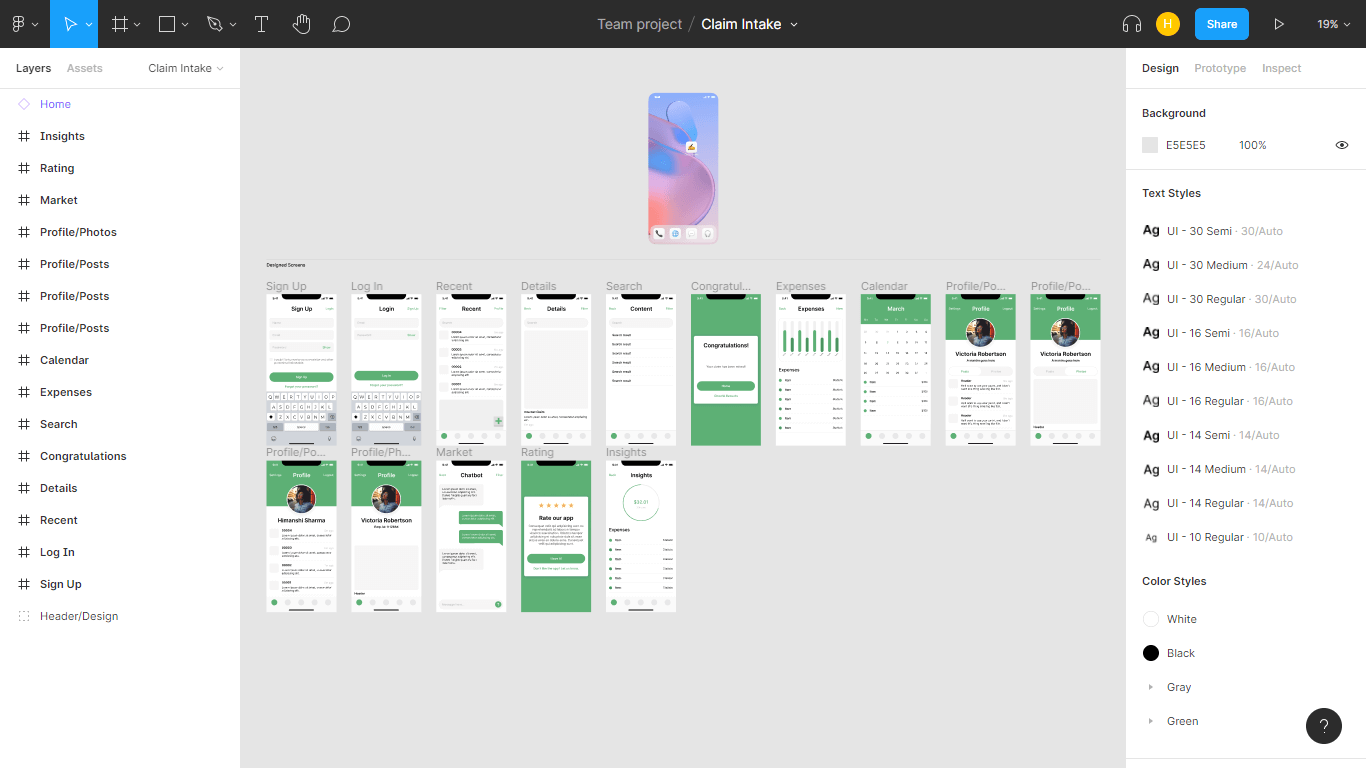Activate the Hand tool
This screenshot has width=1366, height=768.
(301, 24)
